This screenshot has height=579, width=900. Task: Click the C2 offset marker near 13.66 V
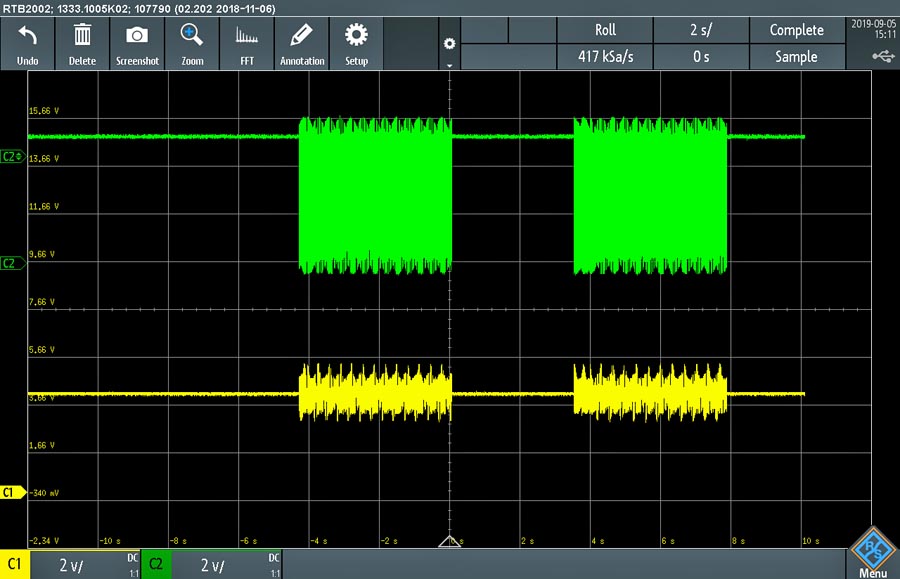pos(13,157)
